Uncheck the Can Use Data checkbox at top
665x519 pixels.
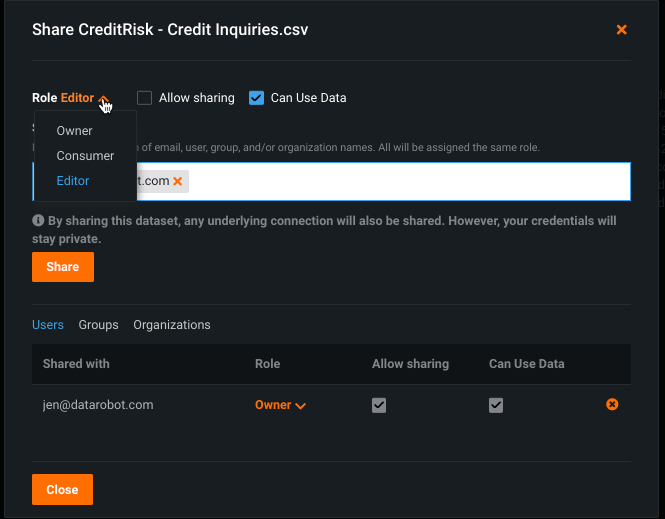[256, 98]
